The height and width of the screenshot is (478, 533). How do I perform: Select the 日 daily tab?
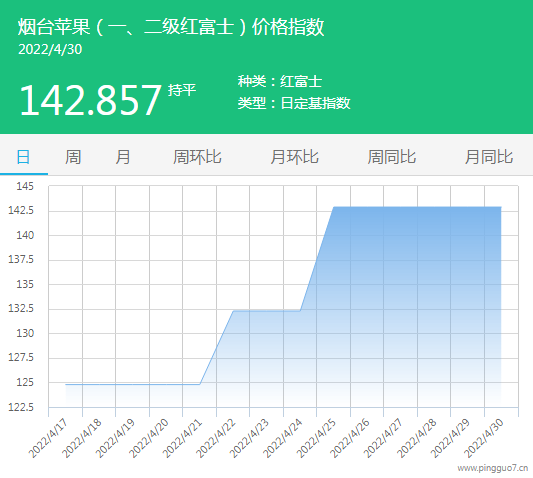pyautogui.click(x=23, y=157)
